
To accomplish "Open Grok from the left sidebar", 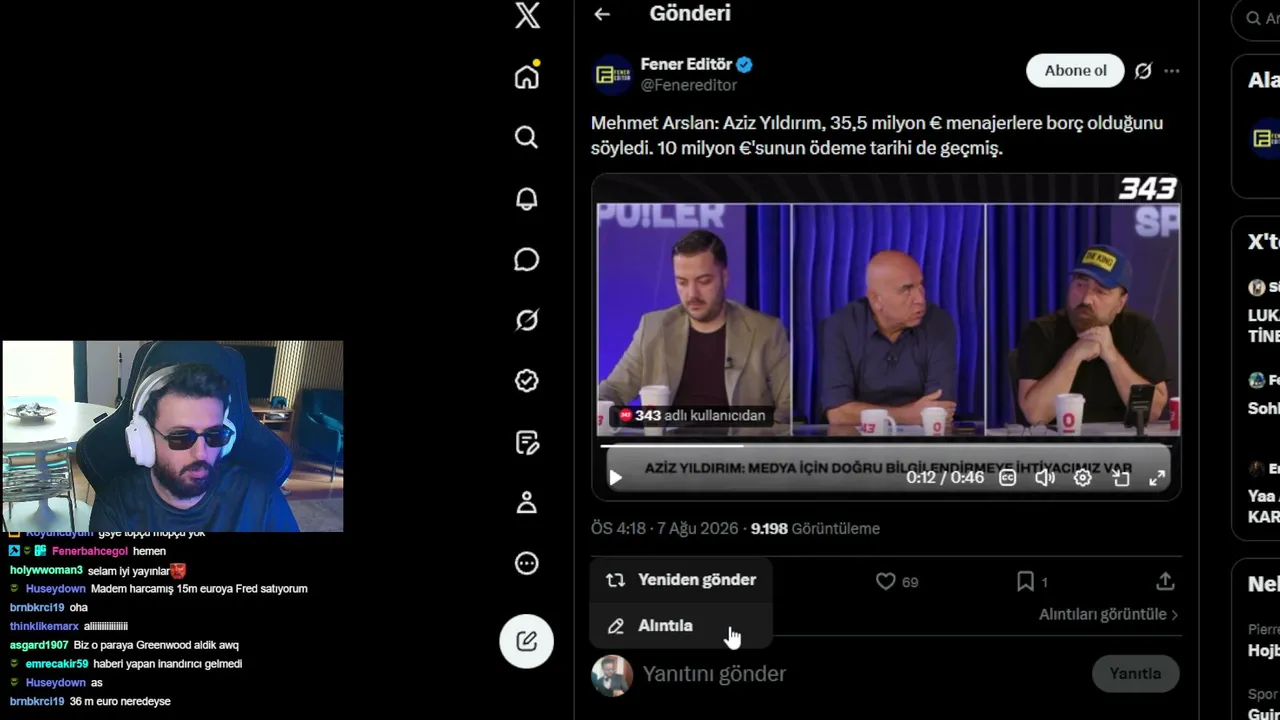I will [x=527, y=320].
